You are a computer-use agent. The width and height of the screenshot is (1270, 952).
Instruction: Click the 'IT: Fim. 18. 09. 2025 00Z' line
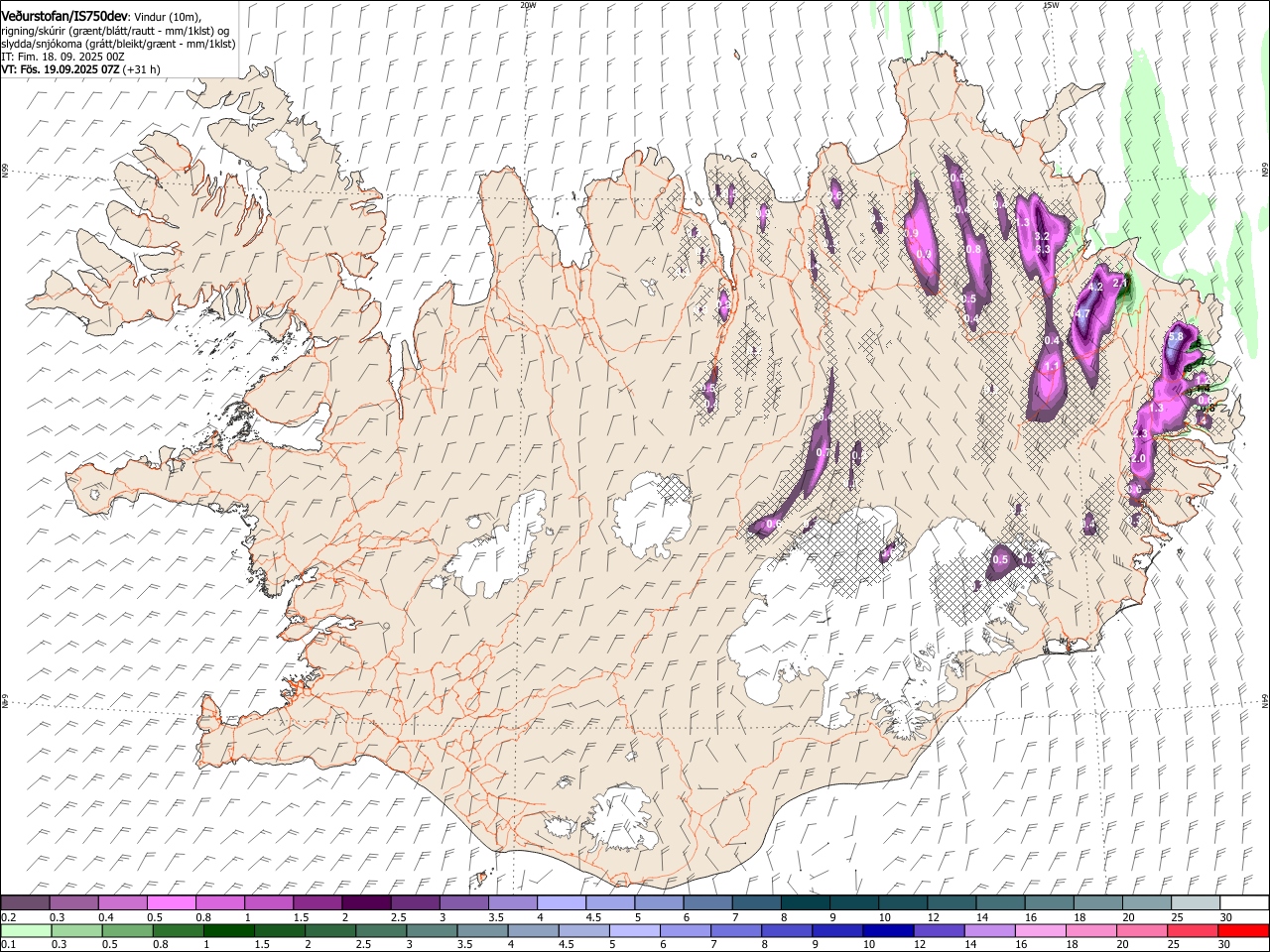[x=63, y=57]
